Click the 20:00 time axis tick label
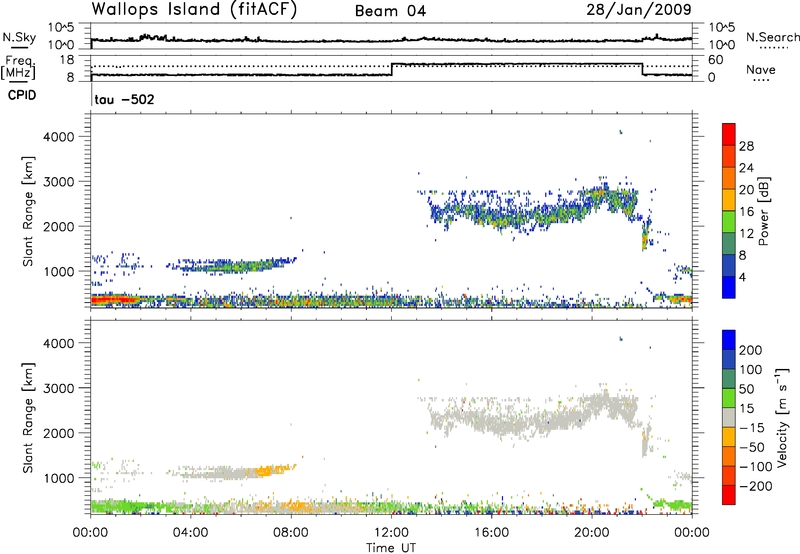Viewport: 800px width, 554px height. (592, 533)
